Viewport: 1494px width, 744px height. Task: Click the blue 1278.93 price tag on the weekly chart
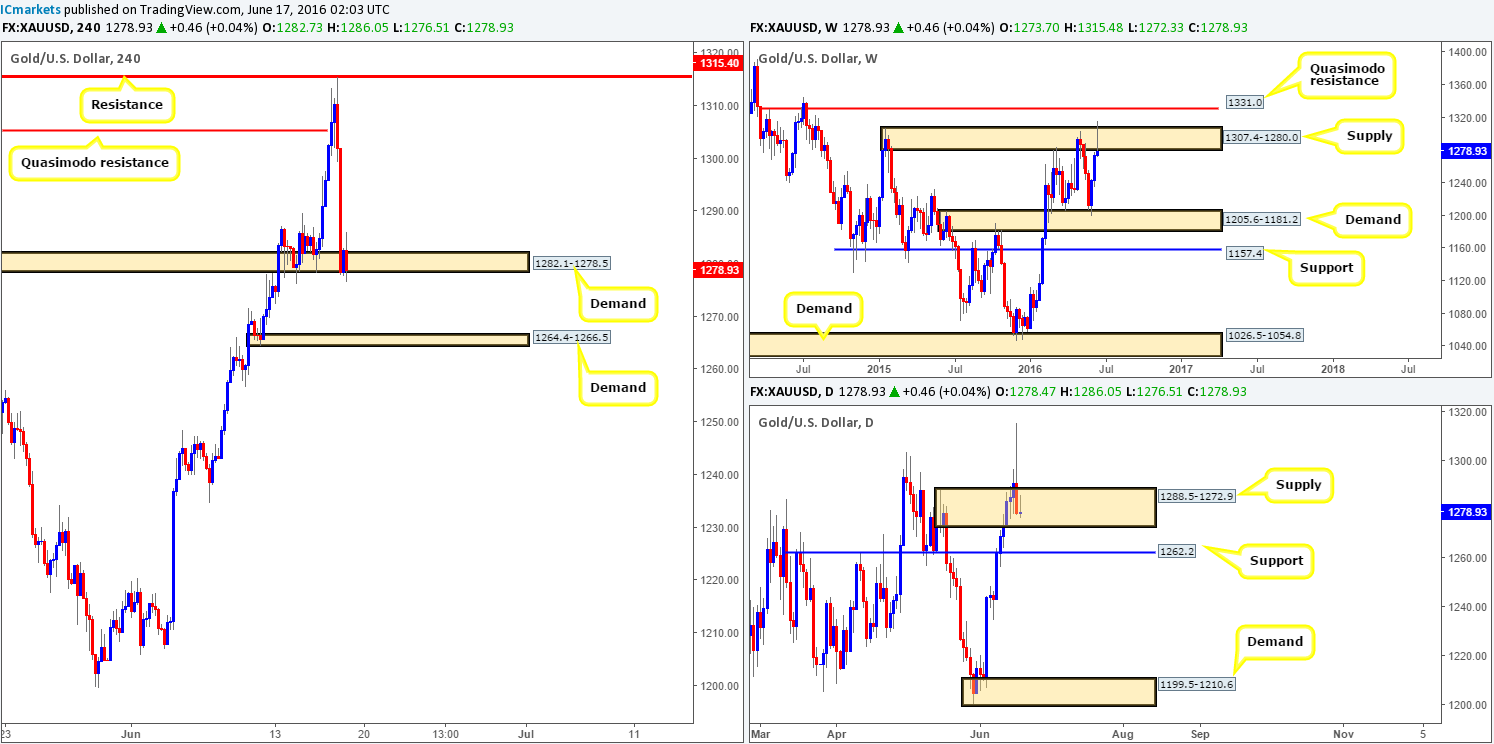[1467, 152]
